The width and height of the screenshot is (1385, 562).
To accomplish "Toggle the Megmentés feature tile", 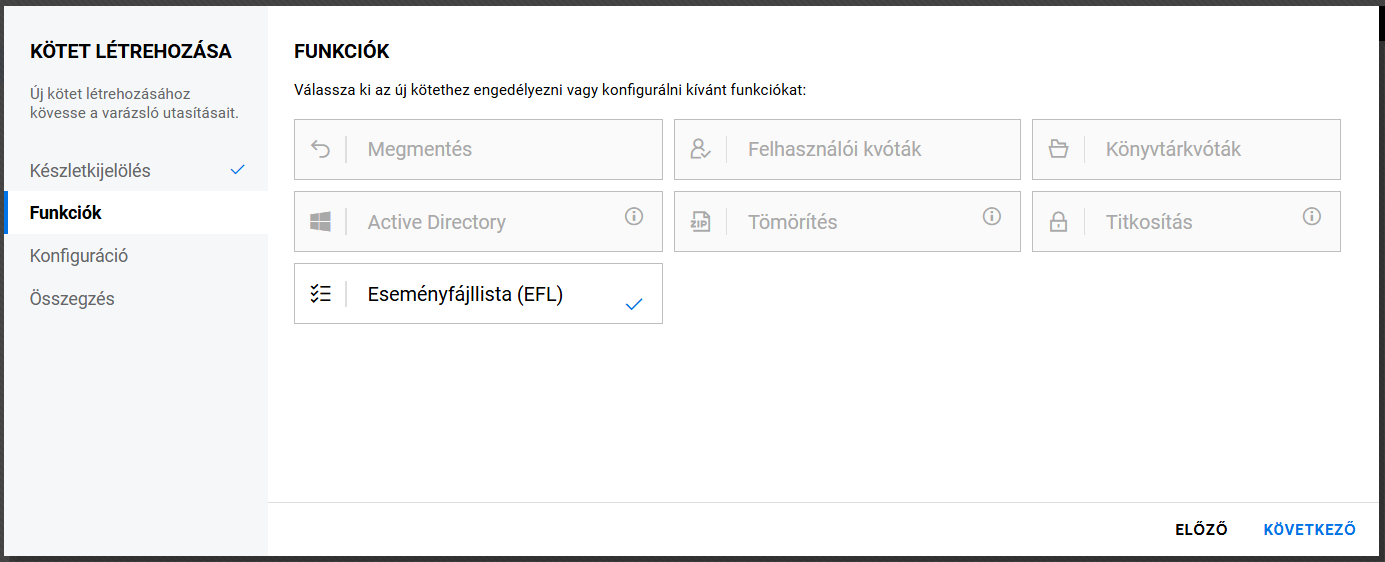I will [x=478, y=149].
